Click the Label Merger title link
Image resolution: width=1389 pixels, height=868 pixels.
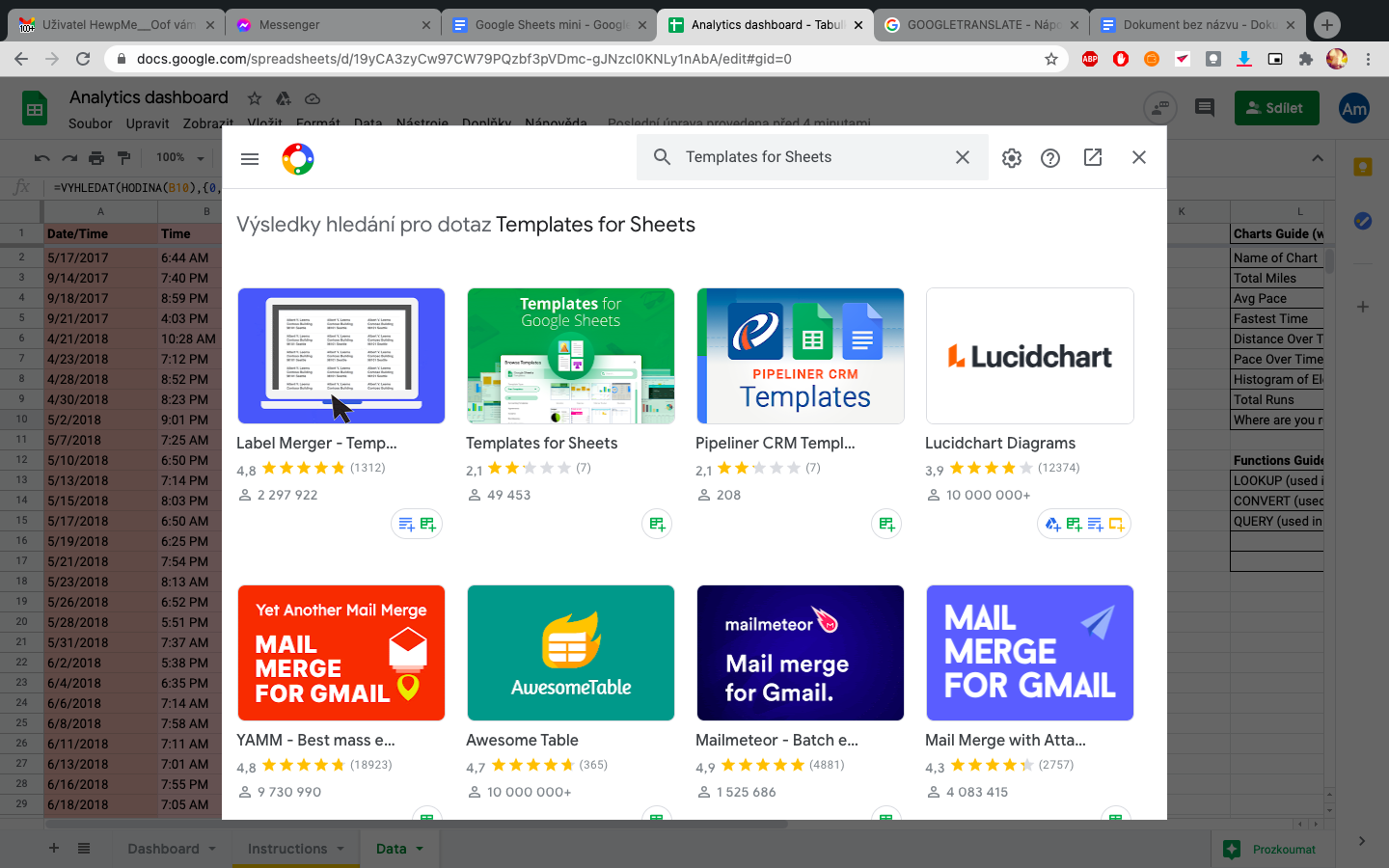(x=317, y=443)
